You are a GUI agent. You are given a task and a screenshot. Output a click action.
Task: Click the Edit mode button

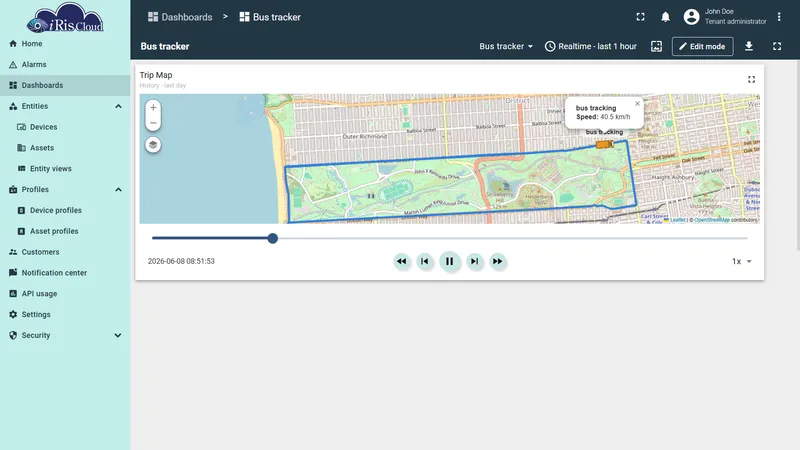[x=703, y=46]
